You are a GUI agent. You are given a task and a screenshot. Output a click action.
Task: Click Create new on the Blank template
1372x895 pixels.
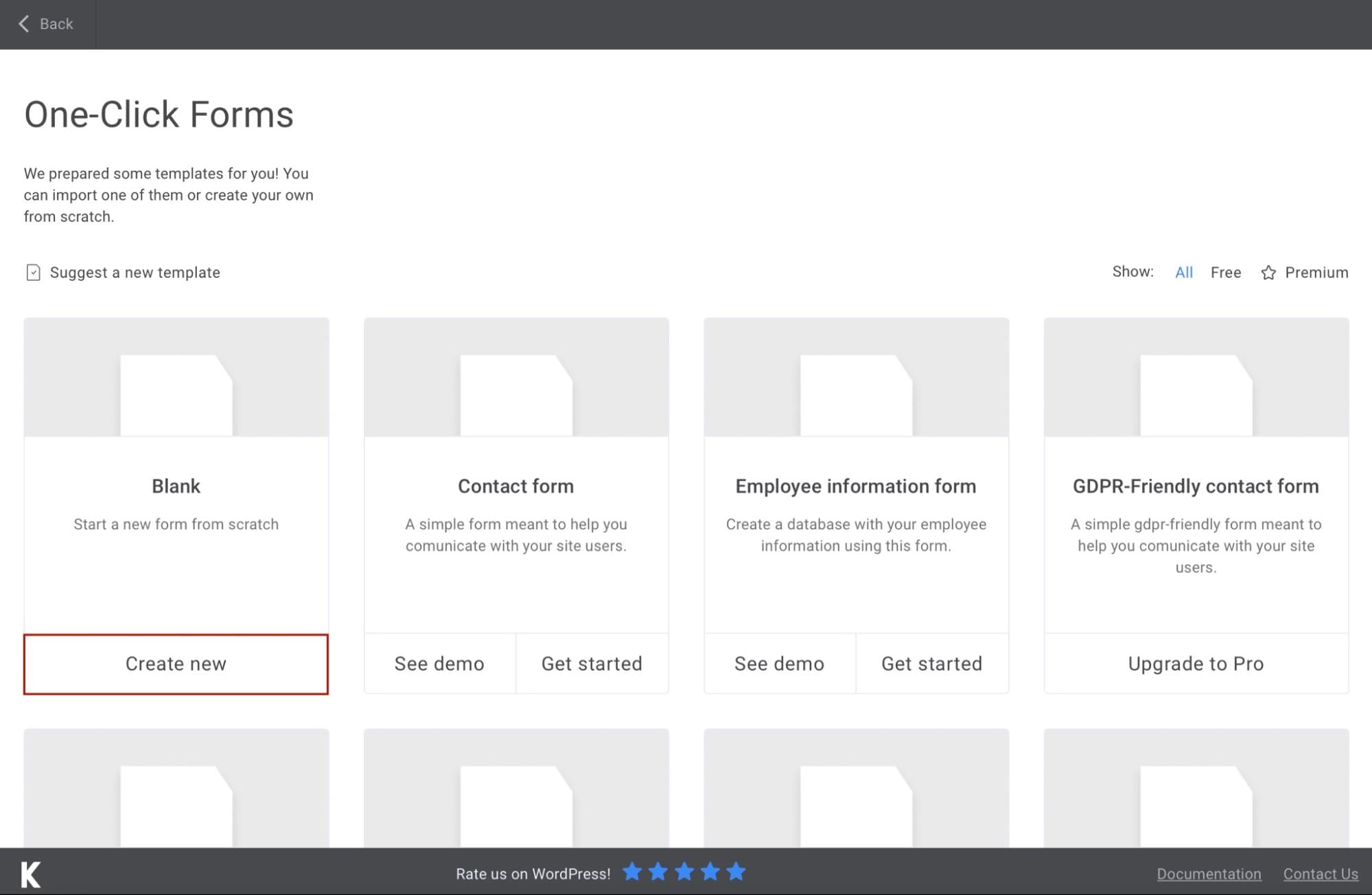[x=175, y=663]
